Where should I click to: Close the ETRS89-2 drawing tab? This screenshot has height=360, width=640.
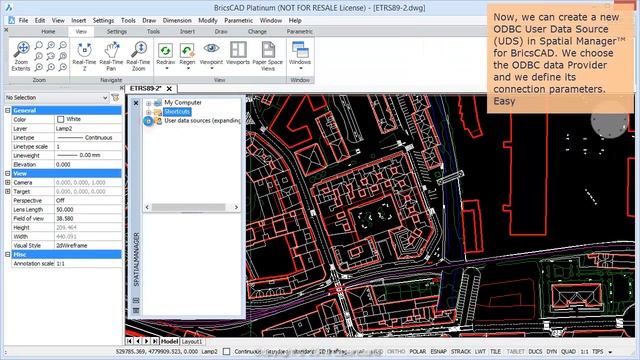tap(169, 89)
